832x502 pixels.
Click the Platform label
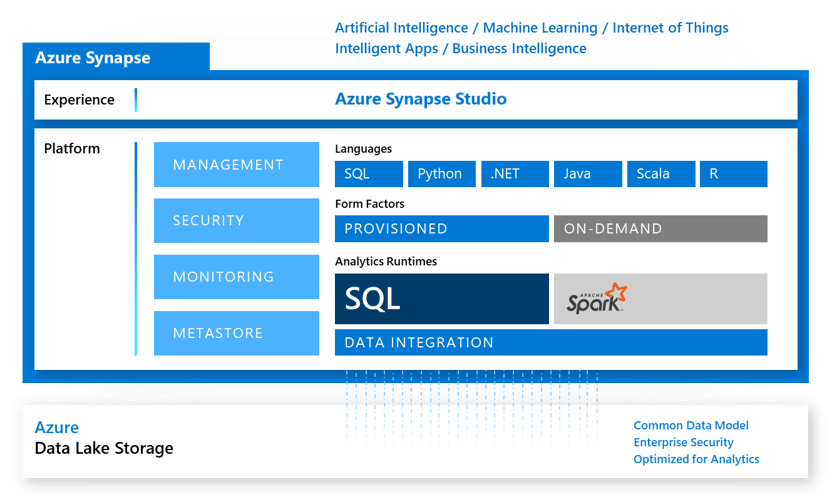[x=72, y=149]
